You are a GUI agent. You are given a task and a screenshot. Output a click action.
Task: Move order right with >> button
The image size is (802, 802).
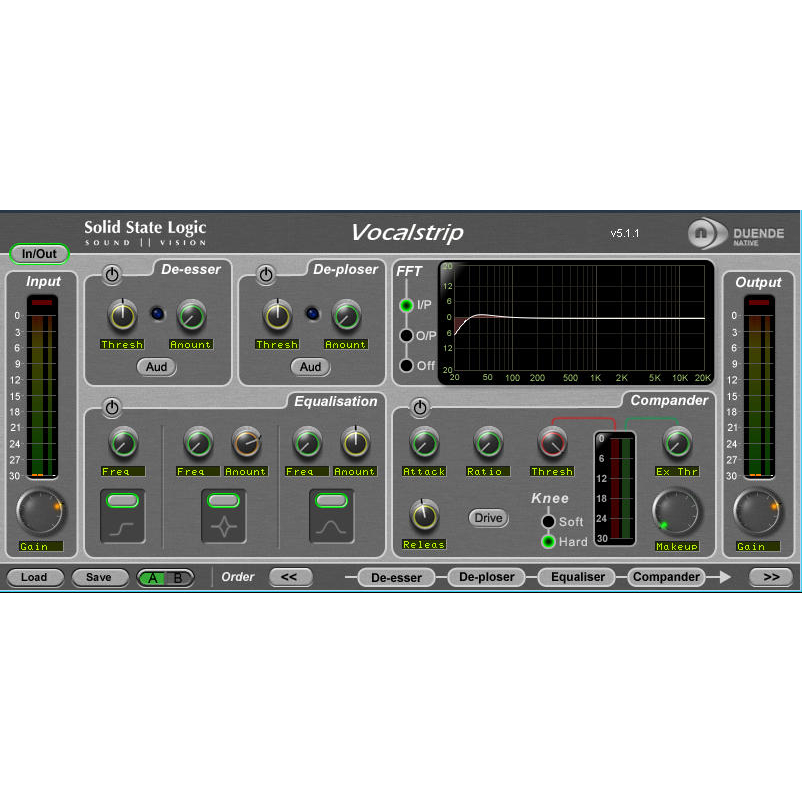pos(770,577)
